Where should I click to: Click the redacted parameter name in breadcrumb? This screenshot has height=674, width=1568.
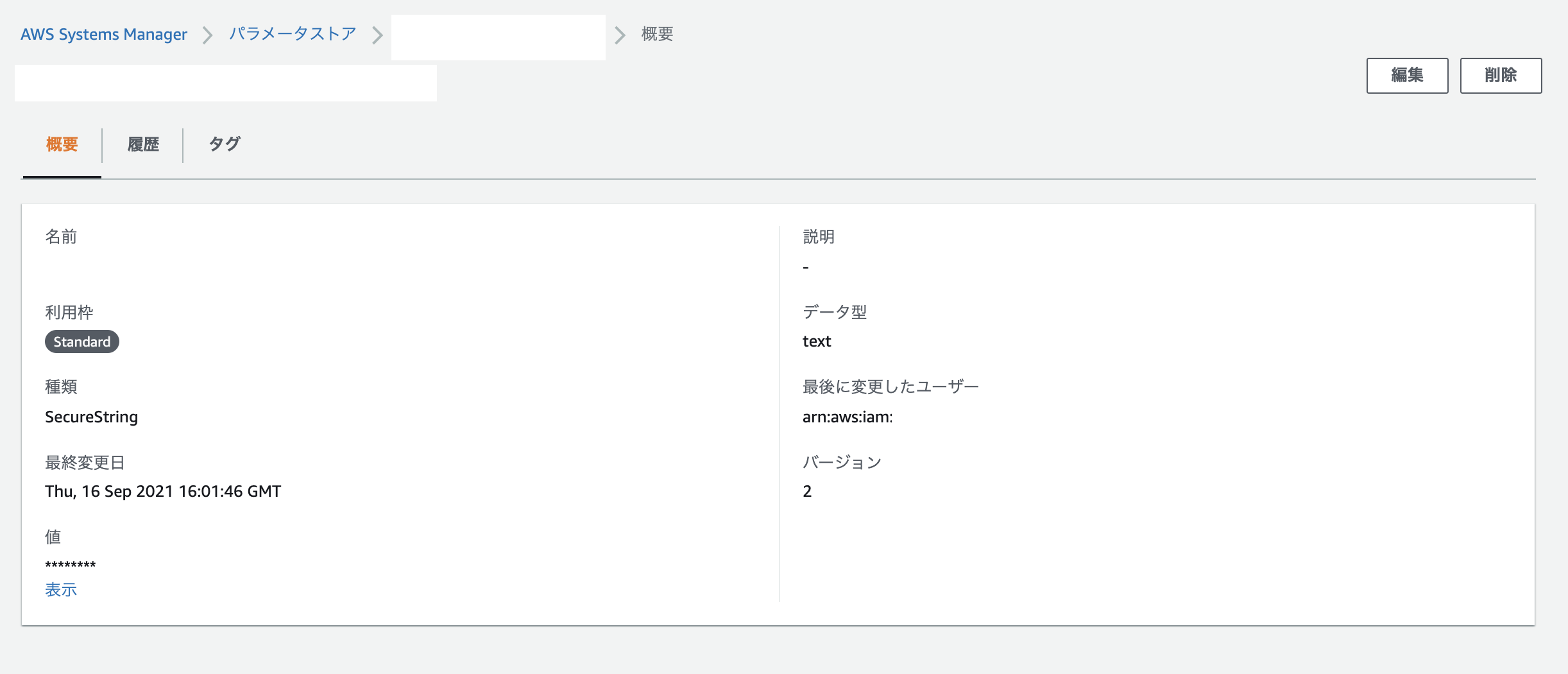click(499, 37)
